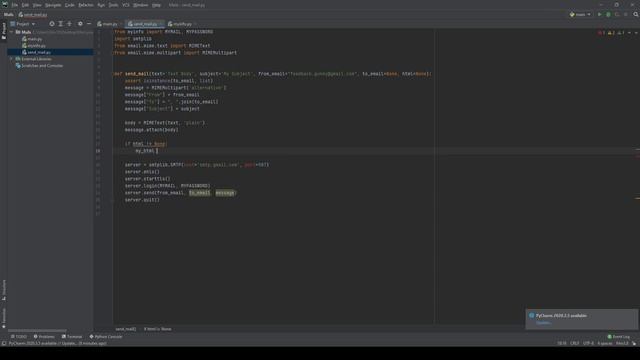Click send_mail() in editor breadcrumb

click(x=126, y=329)
